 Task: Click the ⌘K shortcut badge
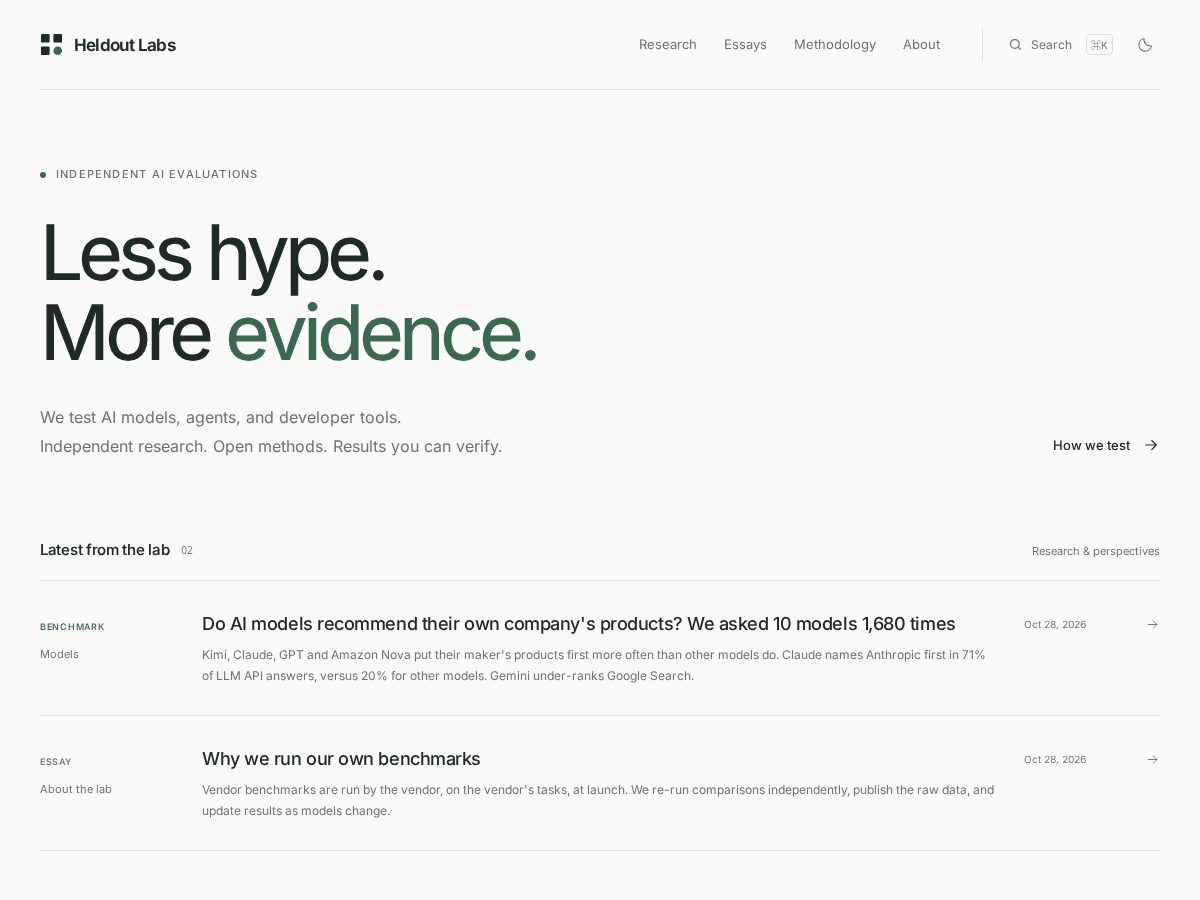tap(1099, 45)
